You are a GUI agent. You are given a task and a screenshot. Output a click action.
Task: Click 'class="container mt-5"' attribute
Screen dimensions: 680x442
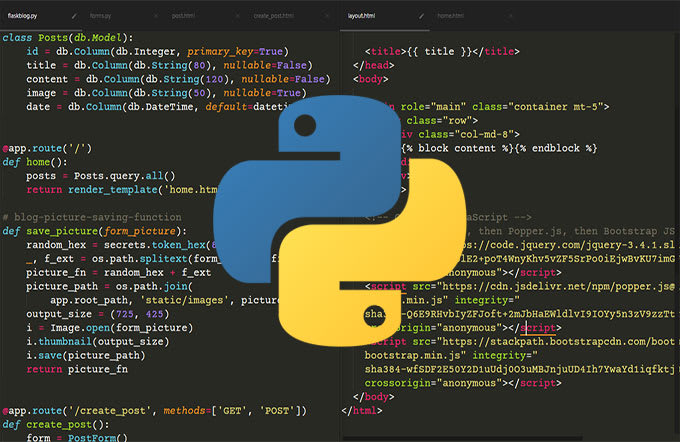pos(540,107)
